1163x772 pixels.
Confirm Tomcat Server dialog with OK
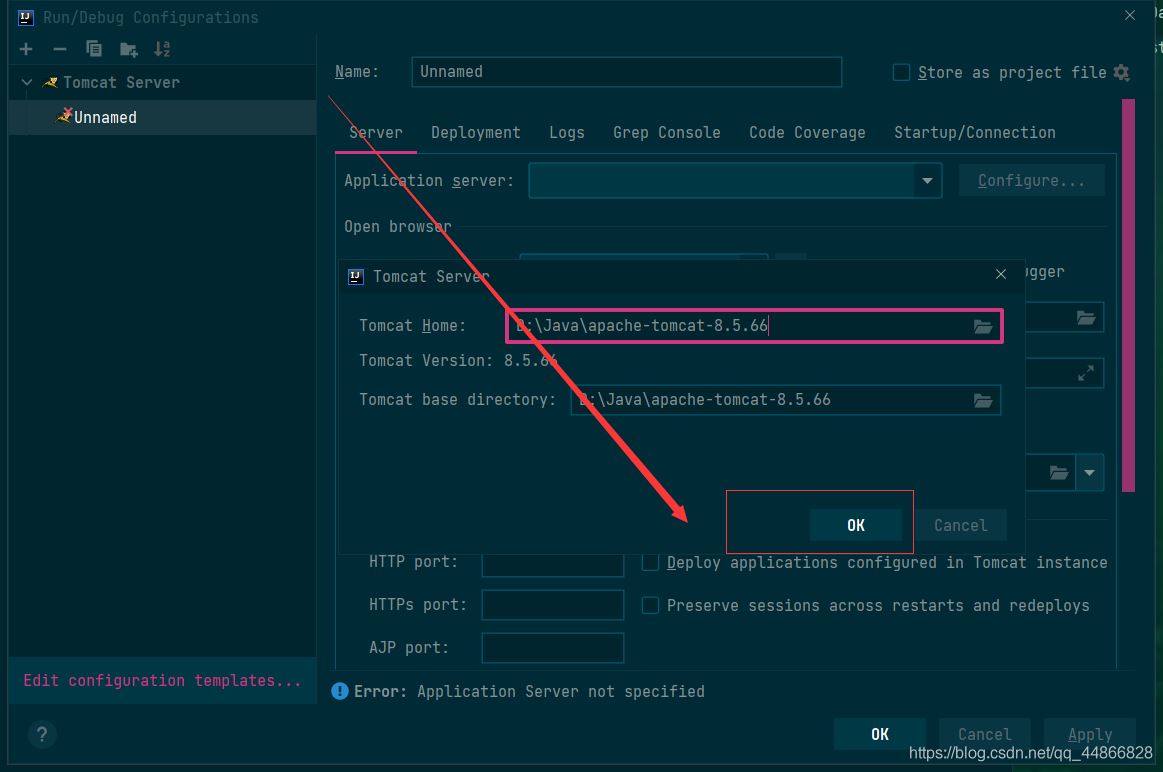tap(856, 525)
